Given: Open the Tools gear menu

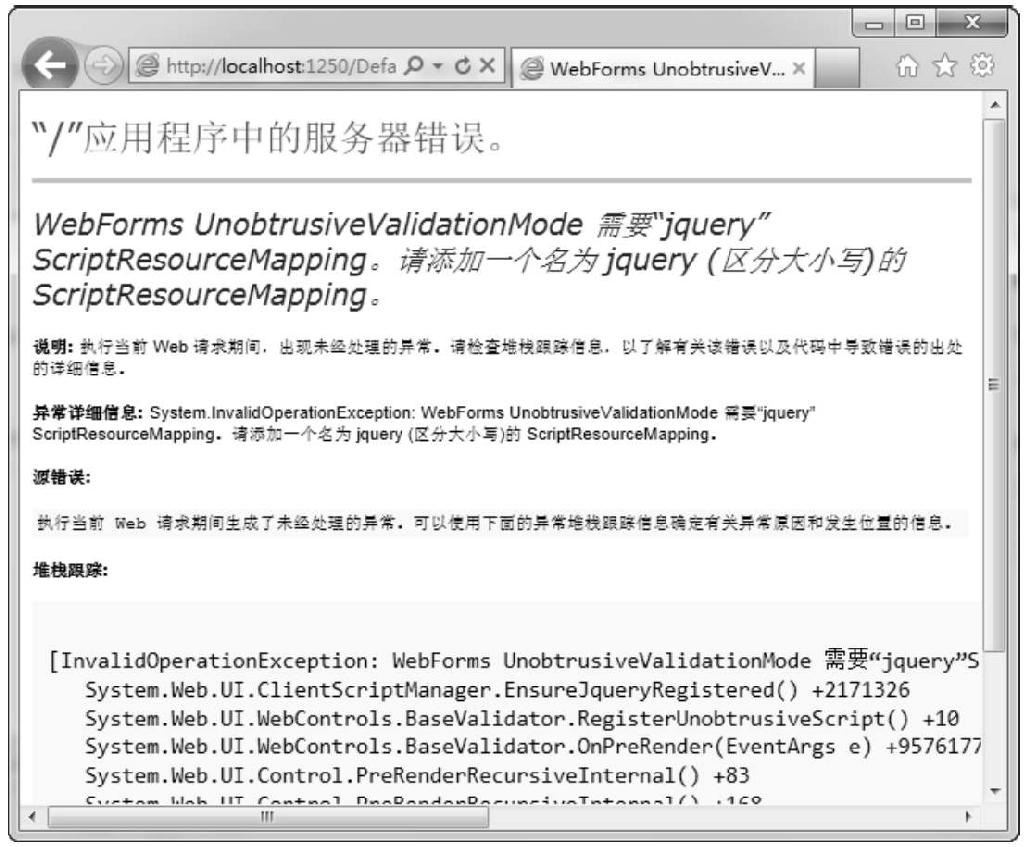Looking at the screenshot, I should click(982, 66).
